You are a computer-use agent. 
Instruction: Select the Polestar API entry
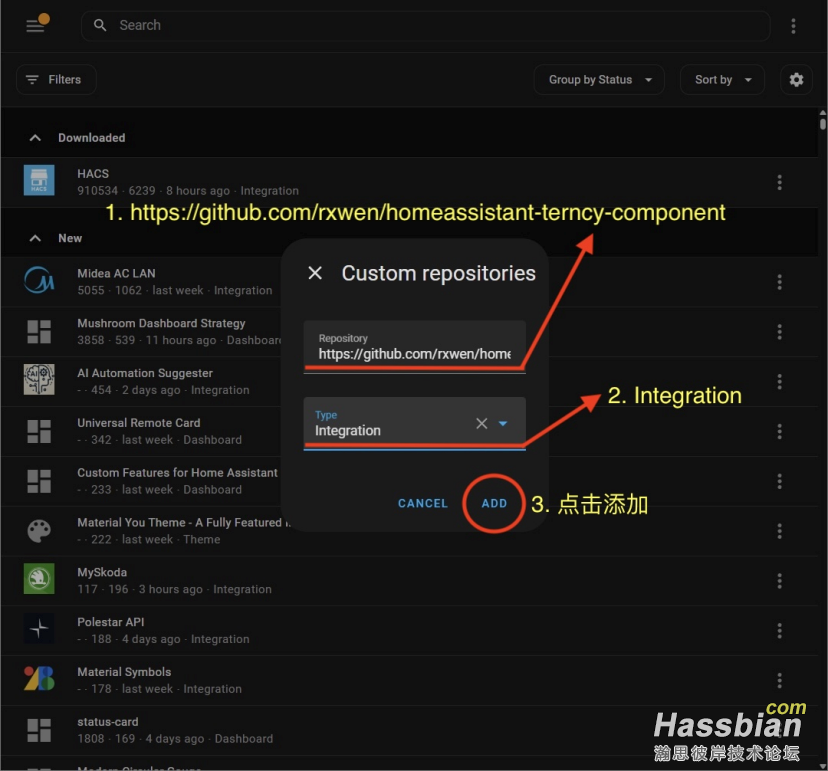click(x=110, y=622)
